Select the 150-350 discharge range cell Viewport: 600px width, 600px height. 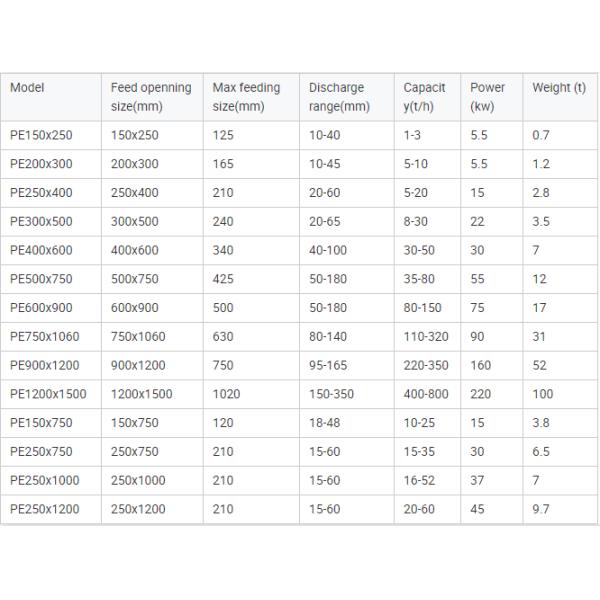pyautogui.click(x=332, y=396)
